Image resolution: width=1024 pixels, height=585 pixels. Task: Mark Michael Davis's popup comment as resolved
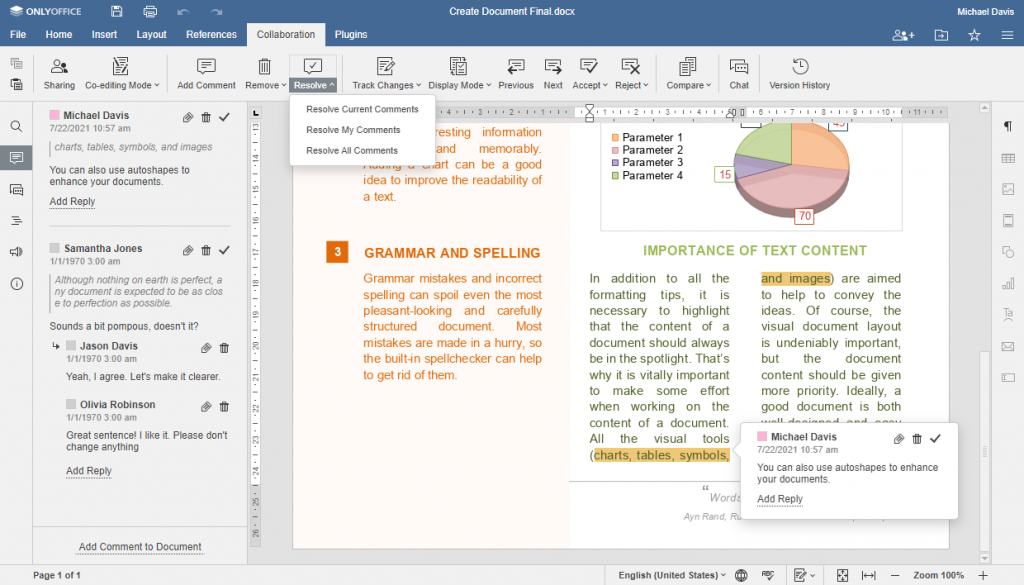pyautogui.click(x=935, y=439)
